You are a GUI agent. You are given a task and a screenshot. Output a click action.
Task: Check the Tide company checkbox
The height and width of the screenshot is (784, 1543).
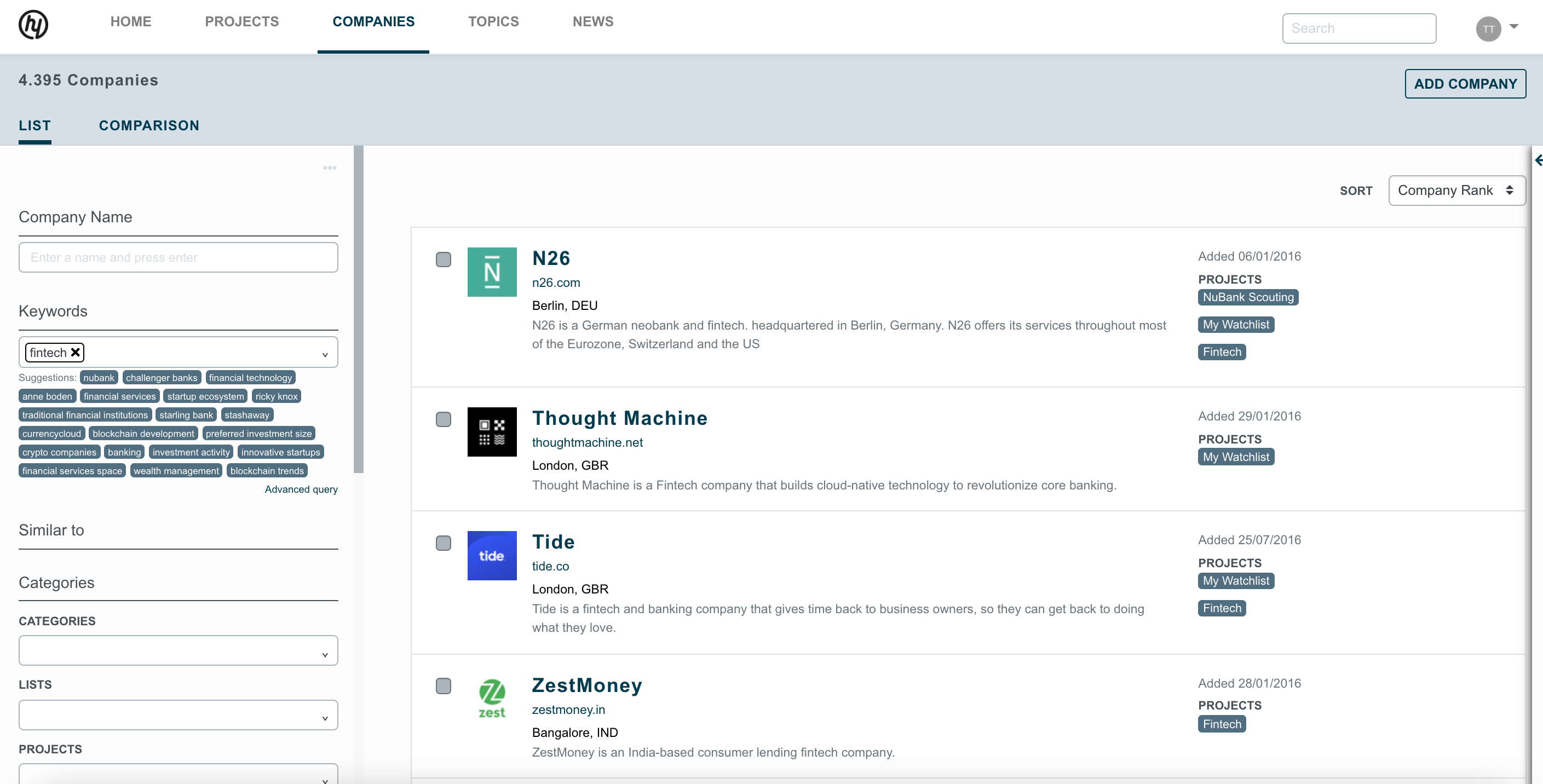(x=444, y=543)
